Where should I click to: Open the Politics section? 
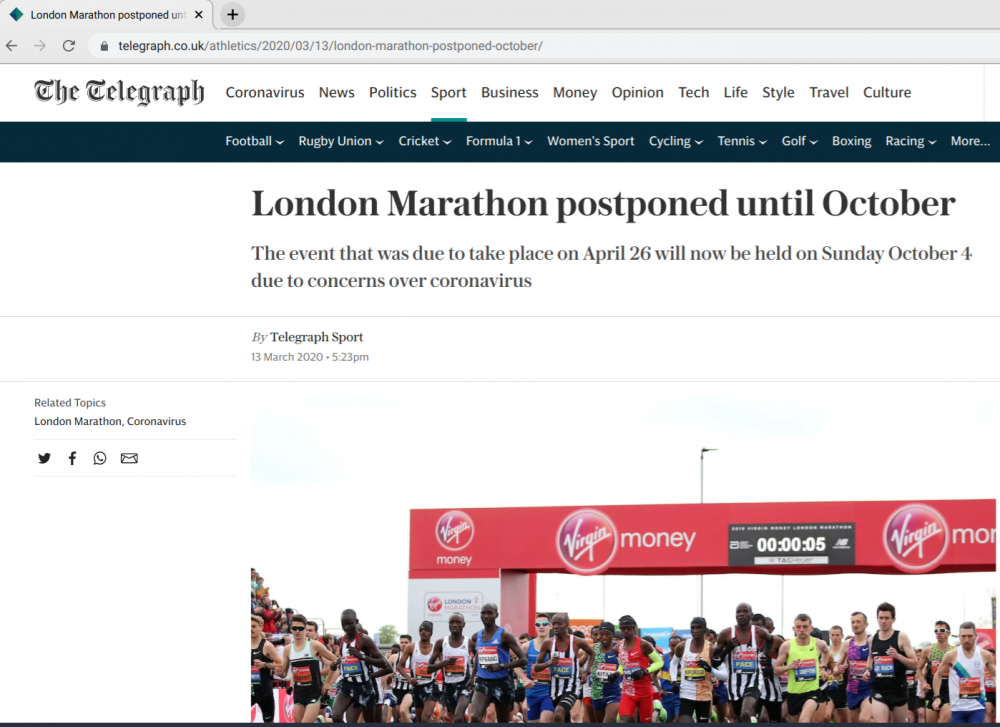pyautogui.click(x=393, y=92)
